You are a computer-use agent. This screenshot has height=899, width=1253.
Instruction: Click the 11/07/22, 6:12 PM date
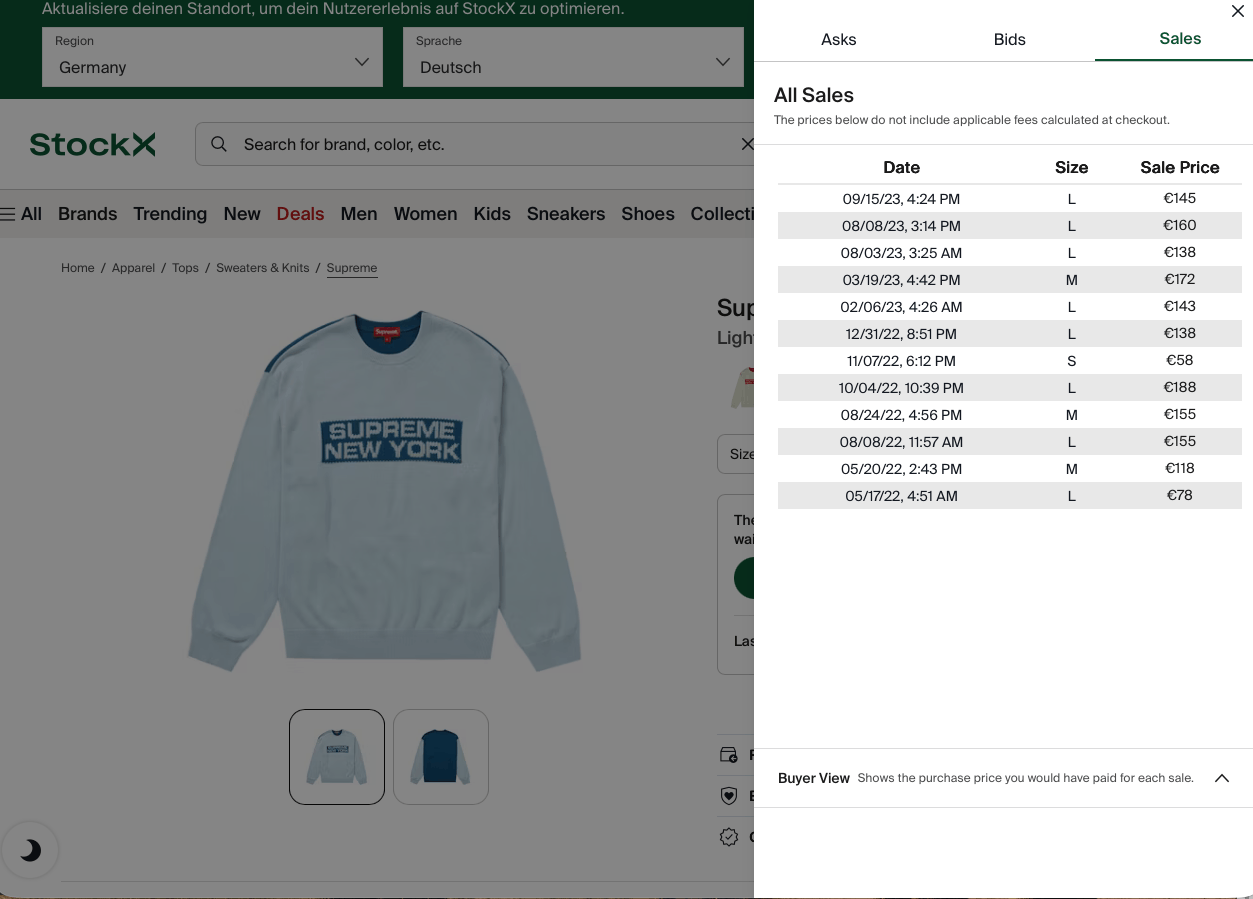pos(901,361)
